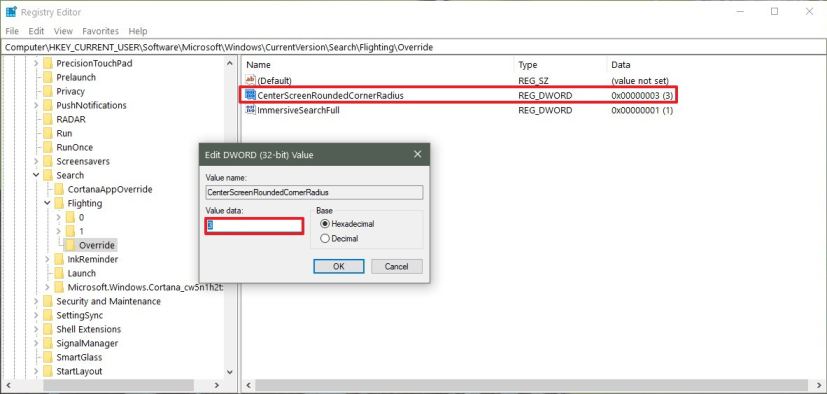Expand the InkReminder tree node

tap(47, 259)
